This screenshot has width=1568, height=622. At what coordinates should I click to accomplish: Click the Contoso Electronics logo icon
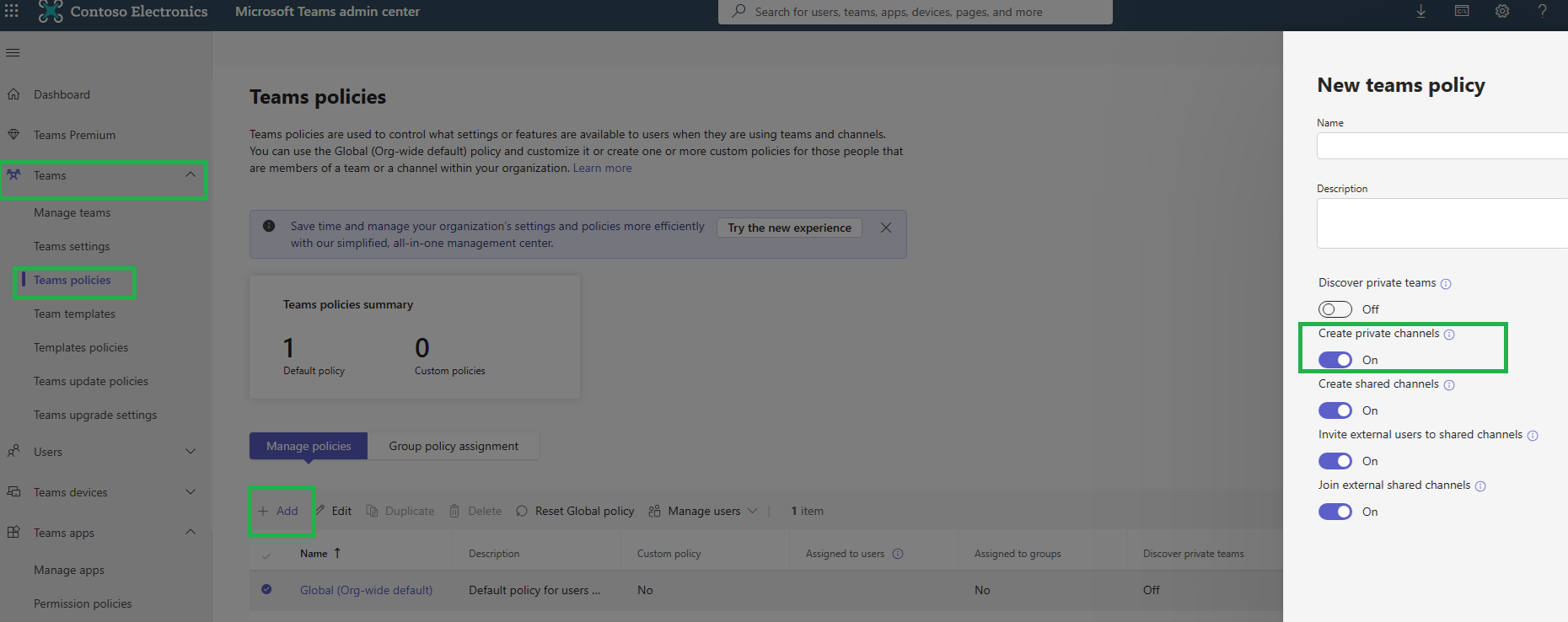(51, 11)
